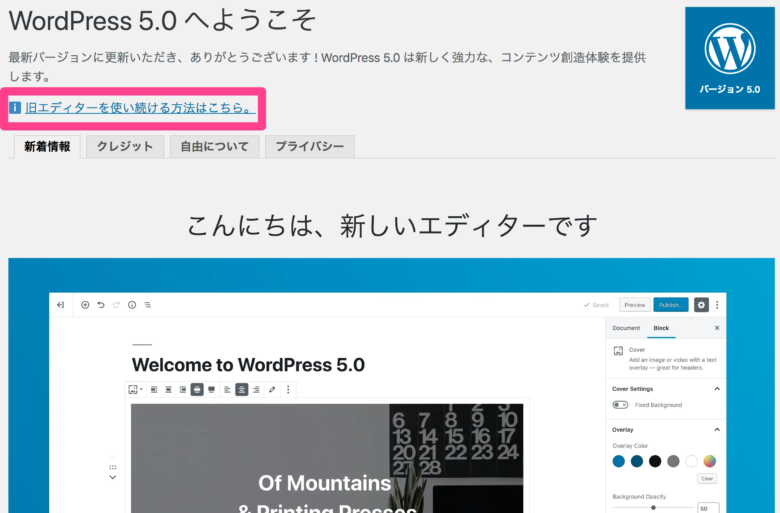Click the exit editor arrow icon in preview
The width and height of the screenshot is (780, 513).
click(x=61, y=305)
